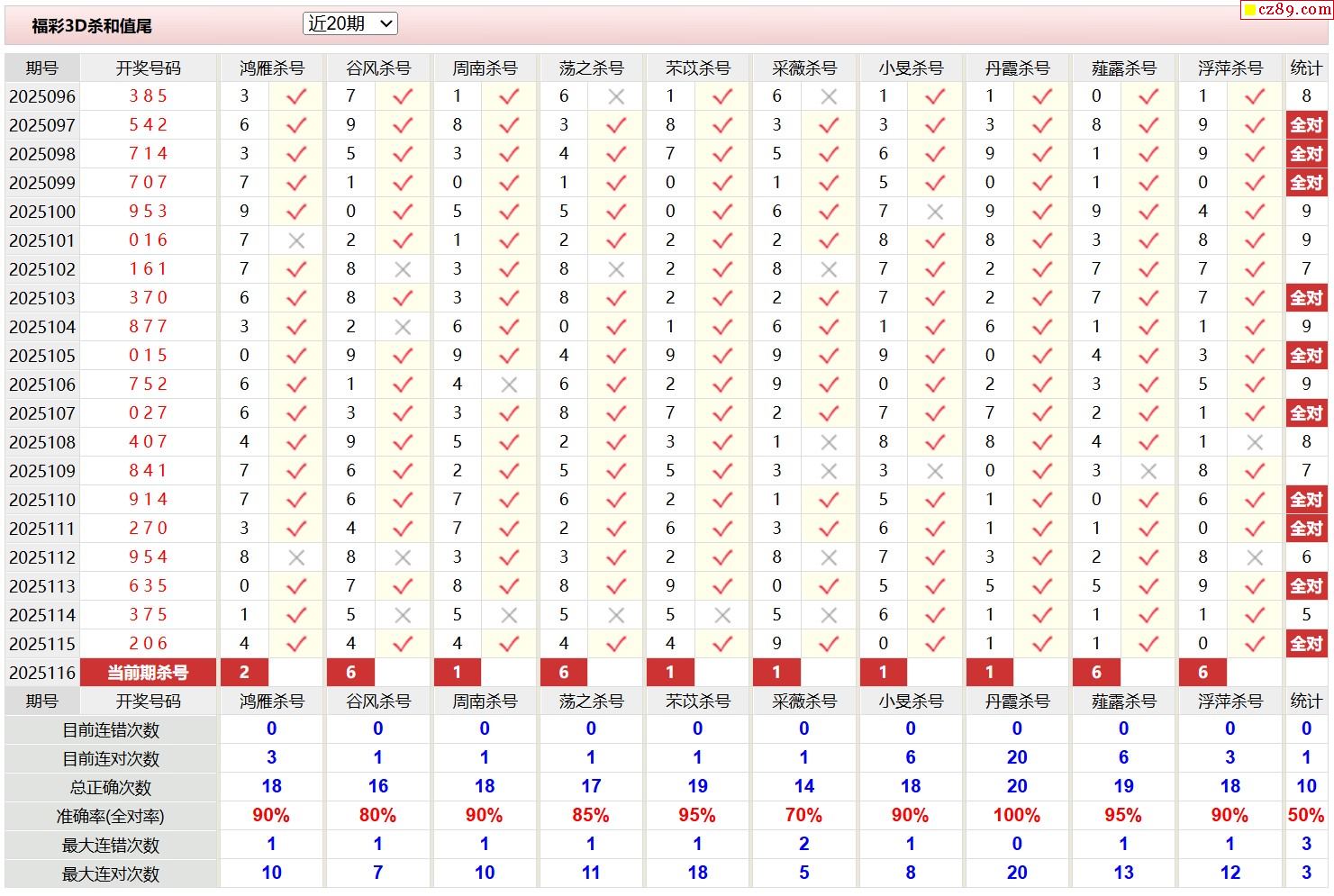Click the 开奖号码 header in top row

click(149, 68)
